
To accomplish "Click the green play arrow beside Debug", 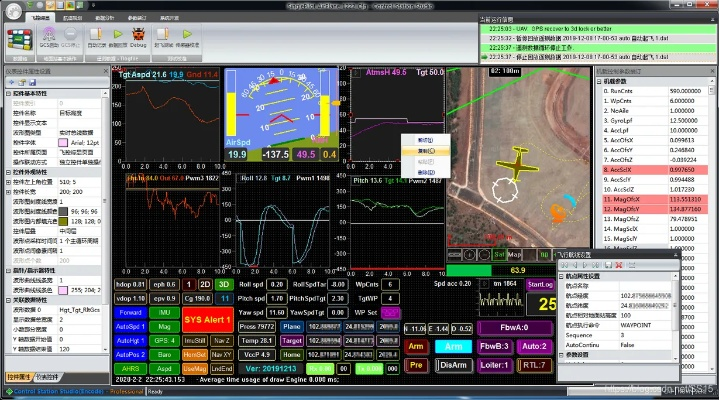I will click(x=120, y=35).
